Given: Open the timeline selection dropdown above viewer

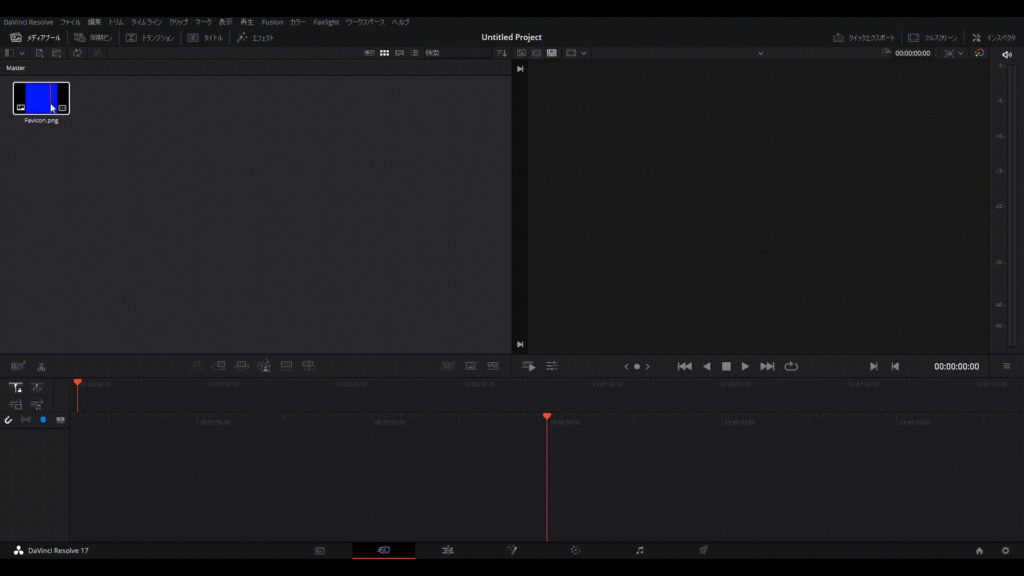Looking at the screenshot, I should (760, 53).
